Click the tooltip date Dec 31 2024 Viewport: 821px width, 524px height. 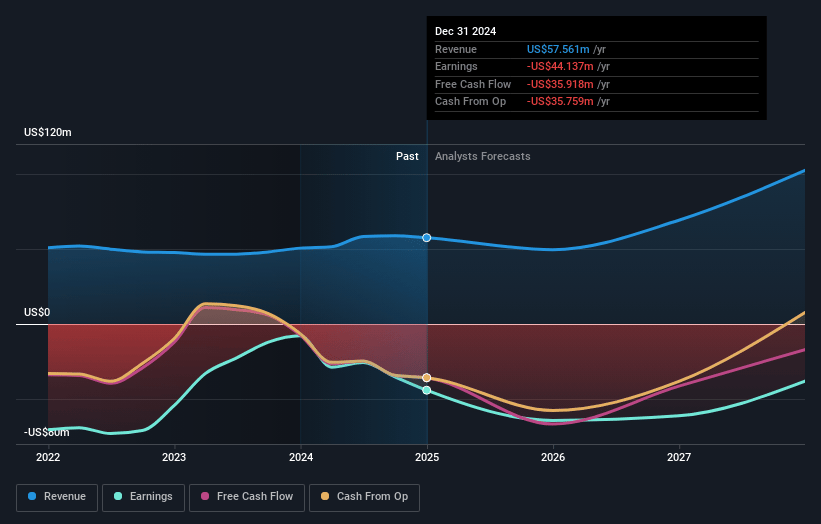(465, 31)
